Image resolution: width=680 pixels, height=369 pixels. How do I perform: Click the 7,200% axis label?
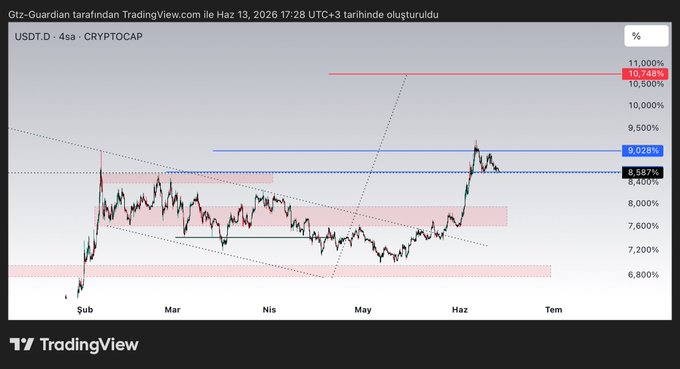point(643,250)
